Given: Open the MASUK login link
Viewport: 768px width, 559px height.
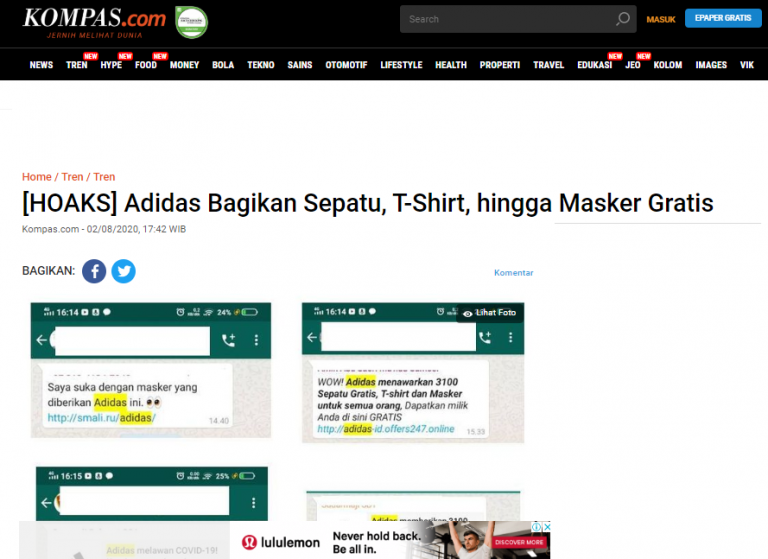Looking at the screenshot, I should point(661,20).
